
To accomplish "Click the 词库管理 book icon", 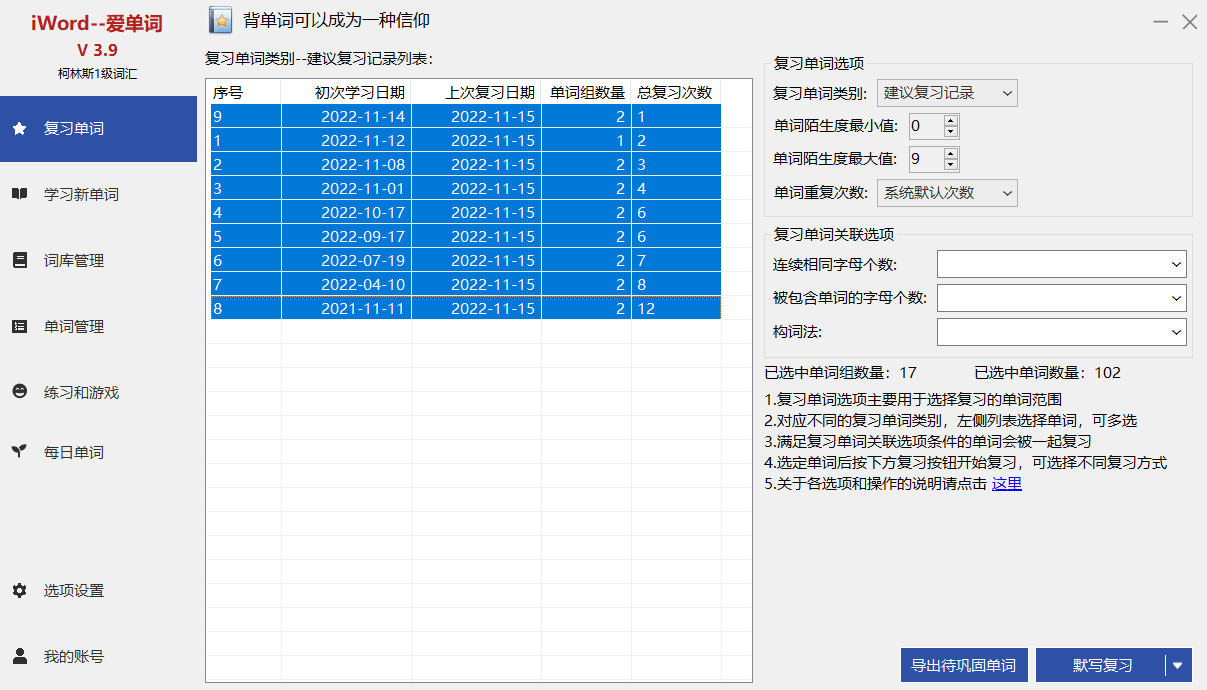I will click(x=19, y=260).
